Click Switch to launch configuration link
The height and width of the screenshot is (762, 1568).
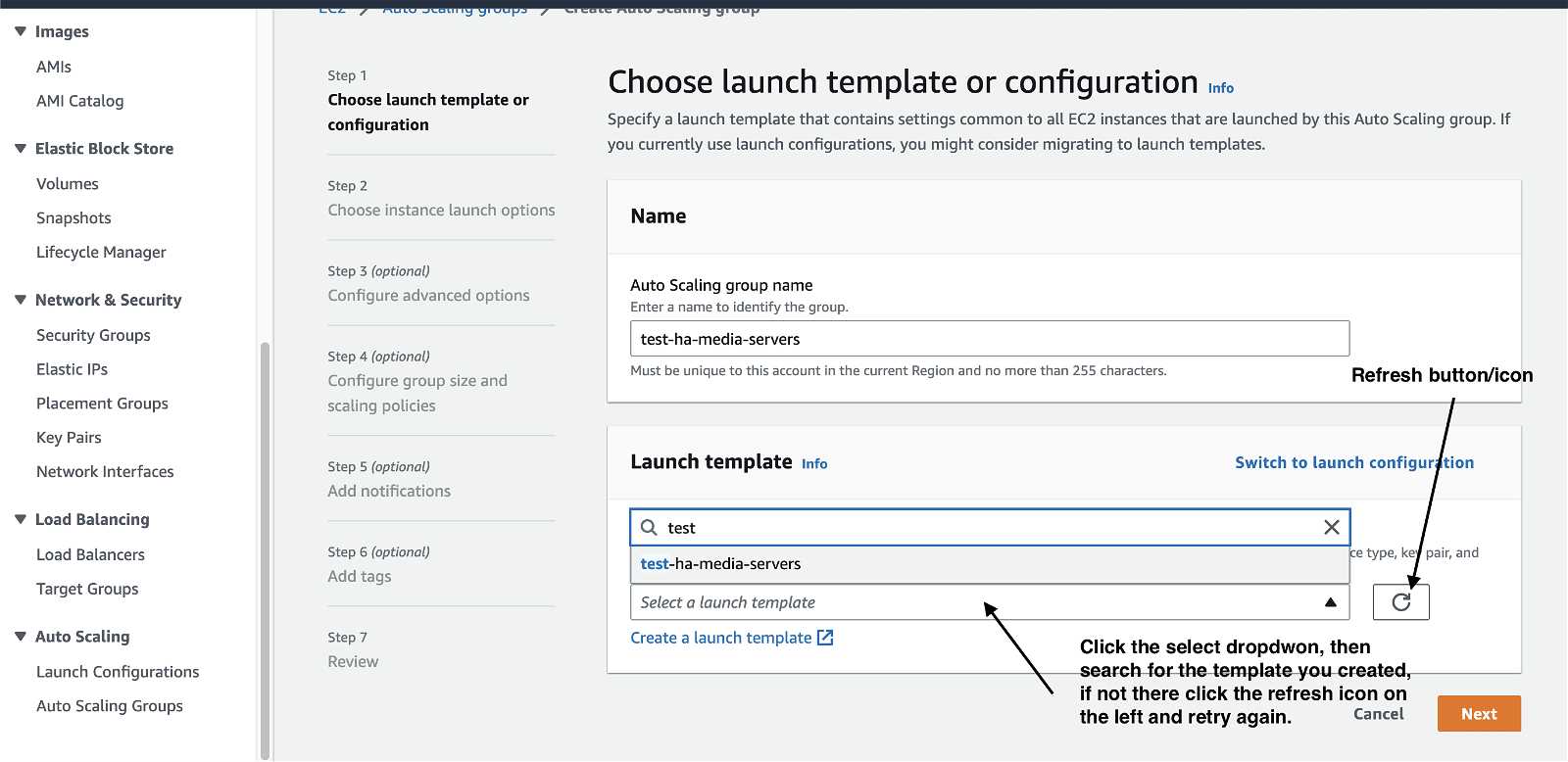point(1353,462)
